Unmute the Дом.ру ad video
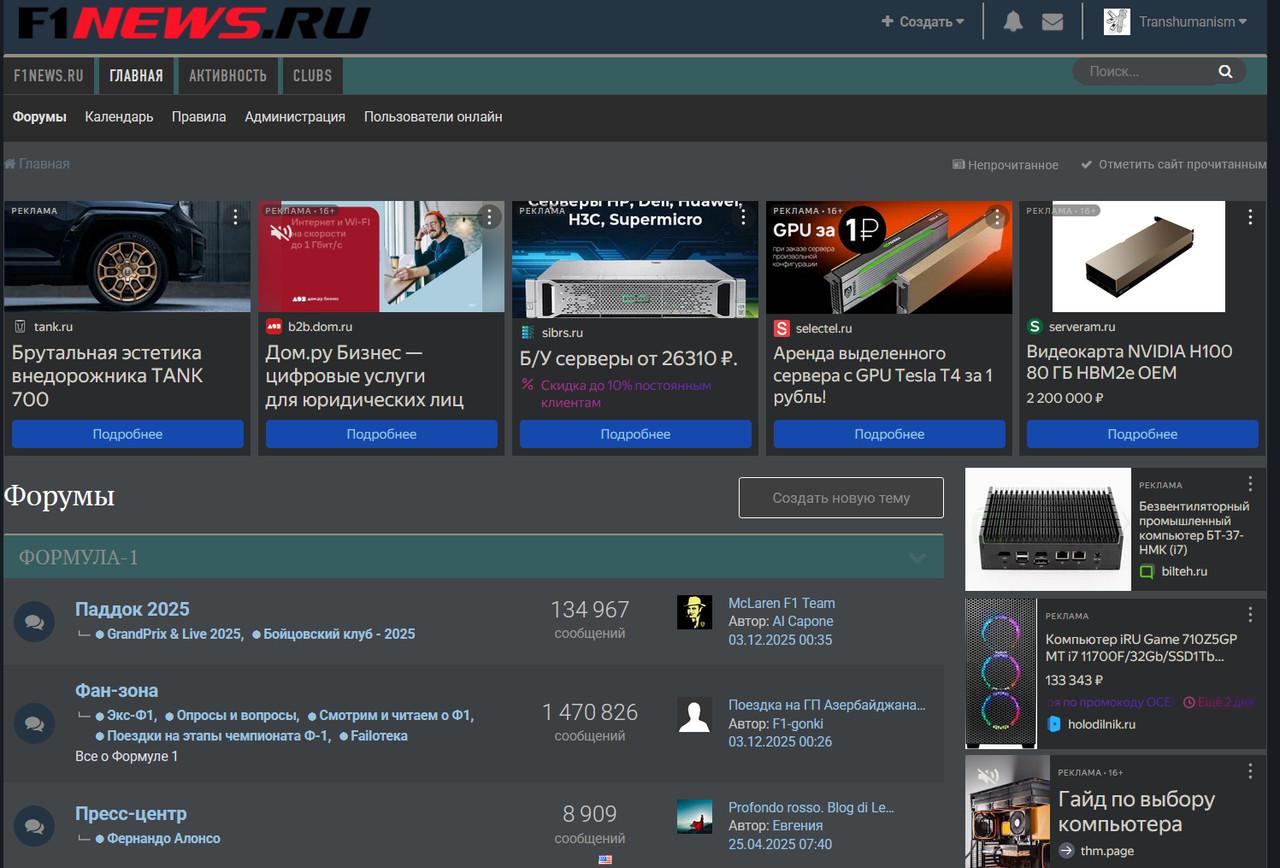 (x=281, y=234)
